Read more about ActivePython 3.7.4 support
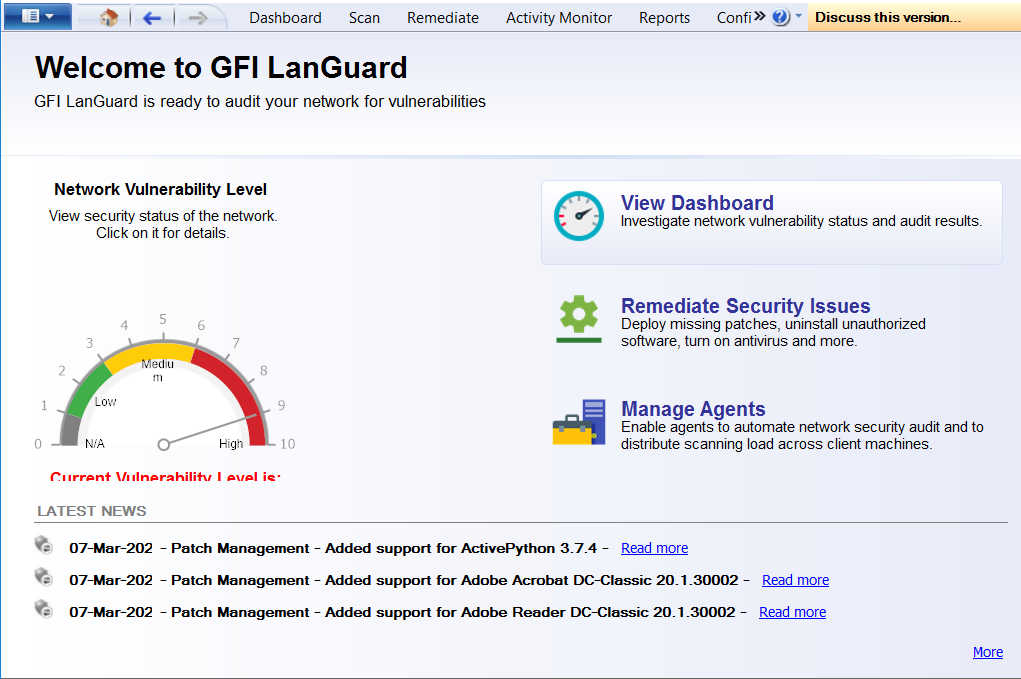 pyautogui.click(x=654, y=548)
